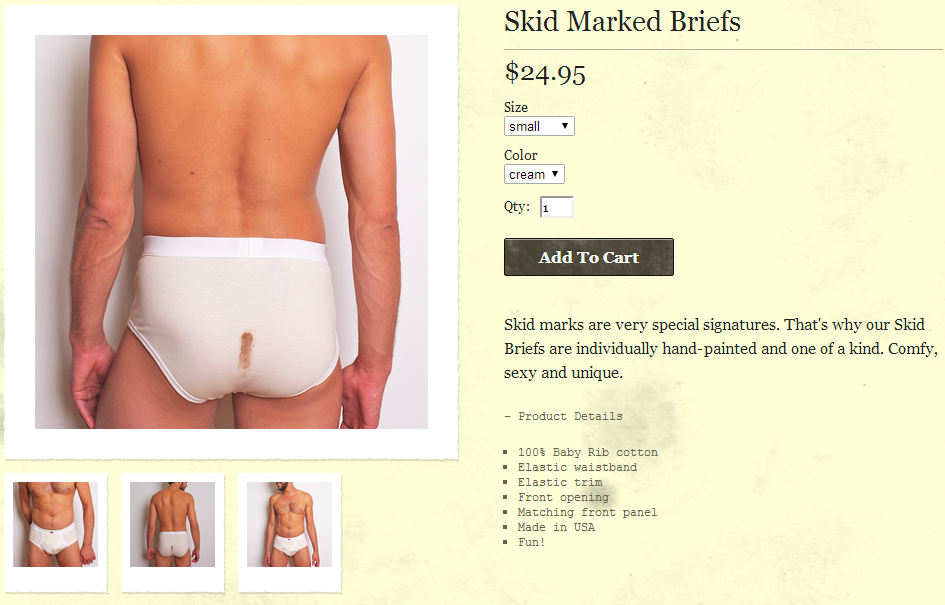Screen dimensions: 945x605
Task: Click the $24.95 price text
Action: [545, 74]
